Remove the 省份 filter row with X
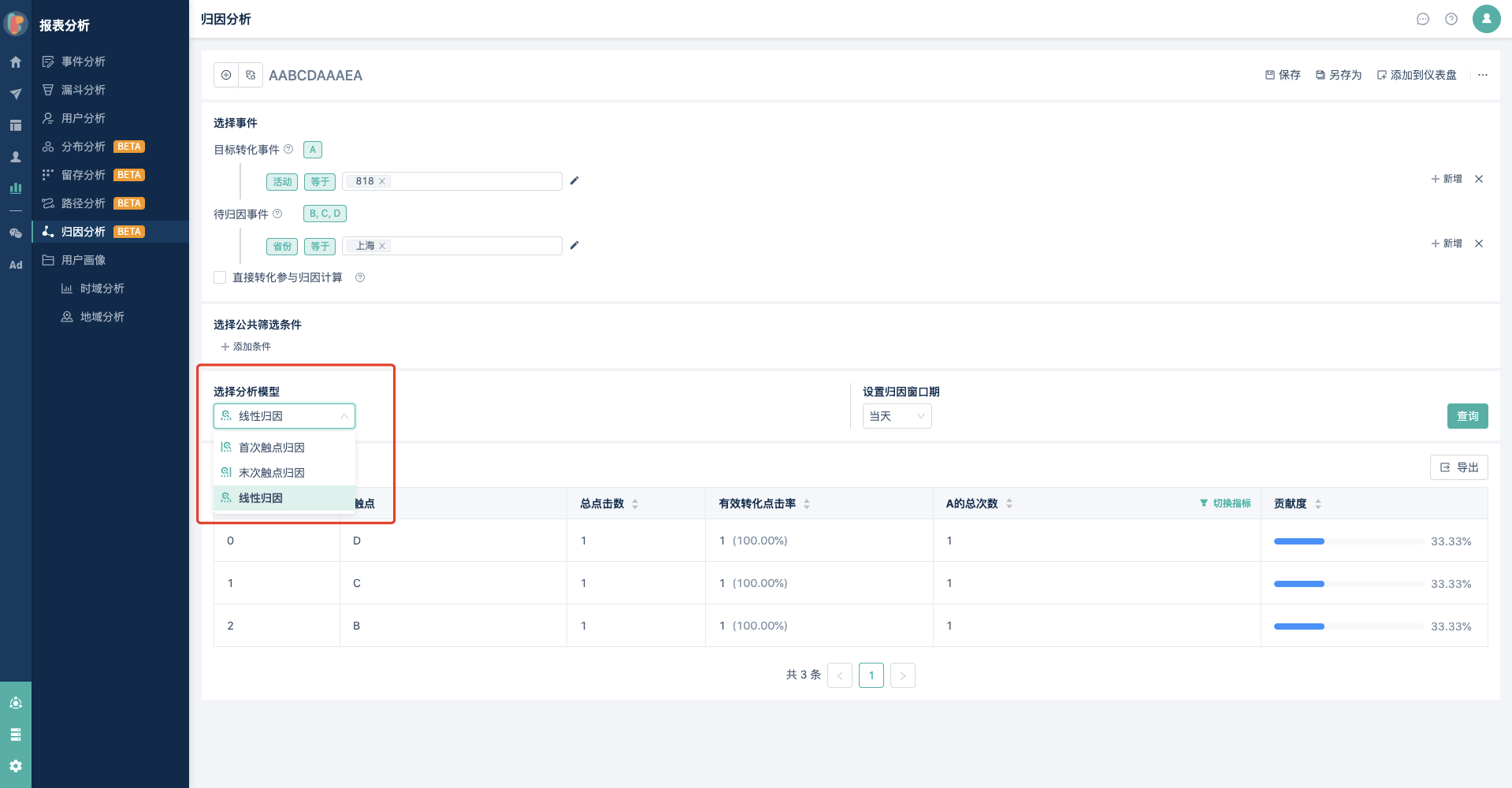This screenshot has width=1512, height=788. [1479, 243]
